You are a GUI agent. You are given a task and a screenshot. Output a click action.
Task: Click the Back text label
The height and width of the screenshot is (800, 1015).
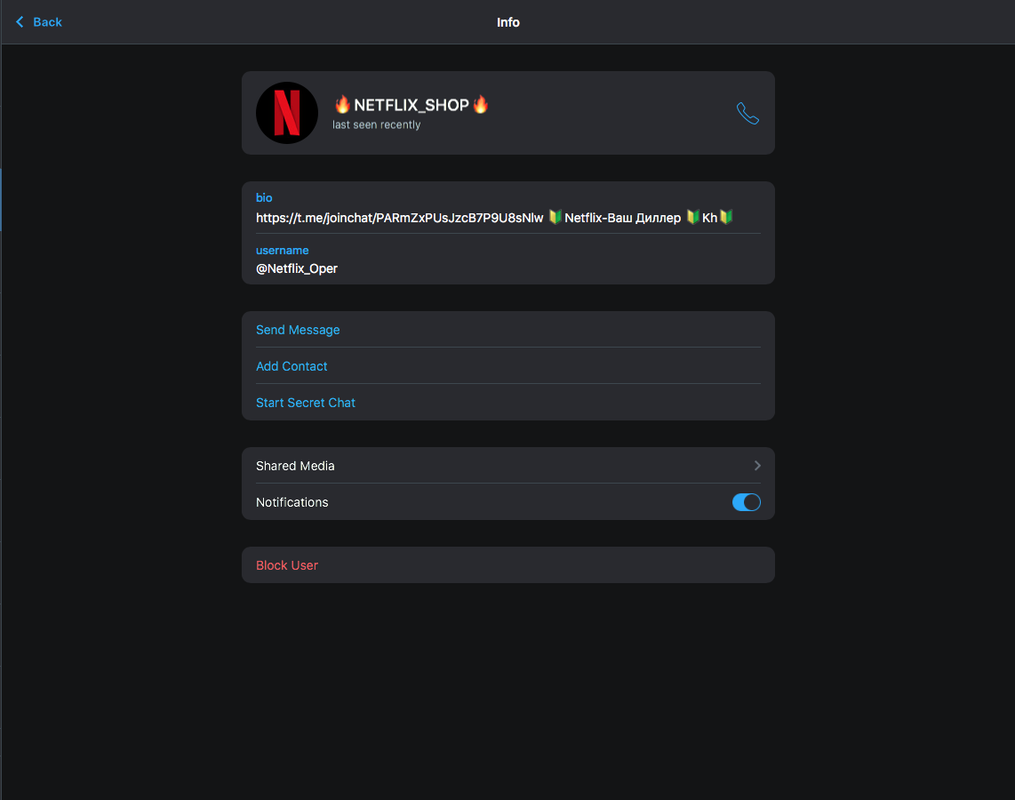[x=47, y=22]
